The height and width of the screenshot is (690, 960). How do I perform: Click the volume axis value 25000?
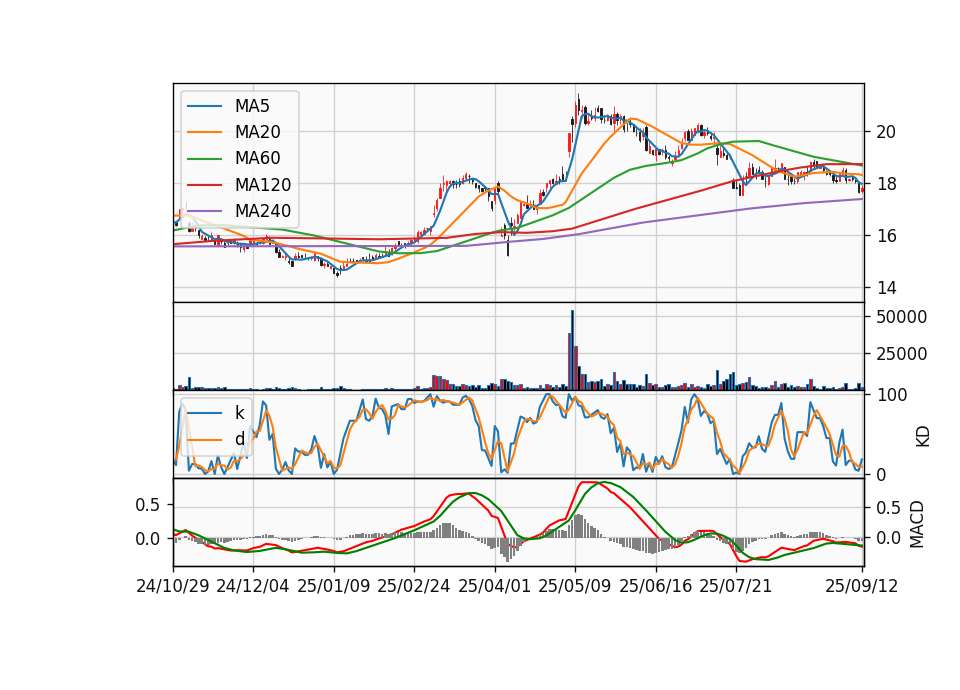902,354
